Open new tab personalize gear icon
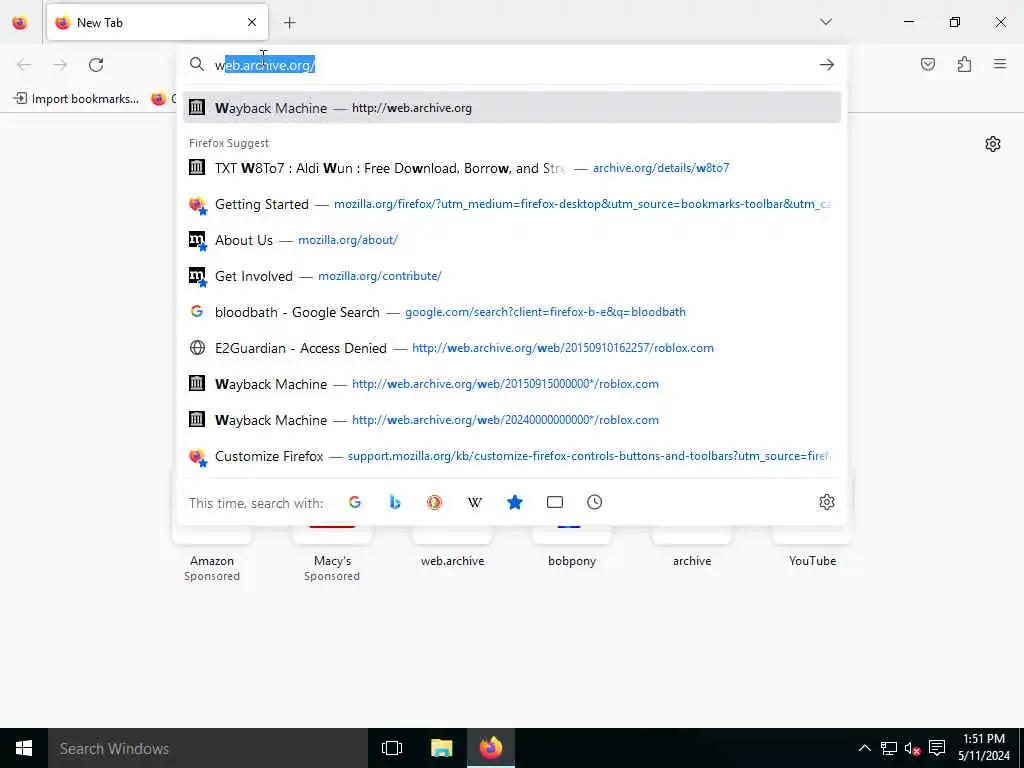This screenshot has width=1024, height=768. tap(993, 144)
